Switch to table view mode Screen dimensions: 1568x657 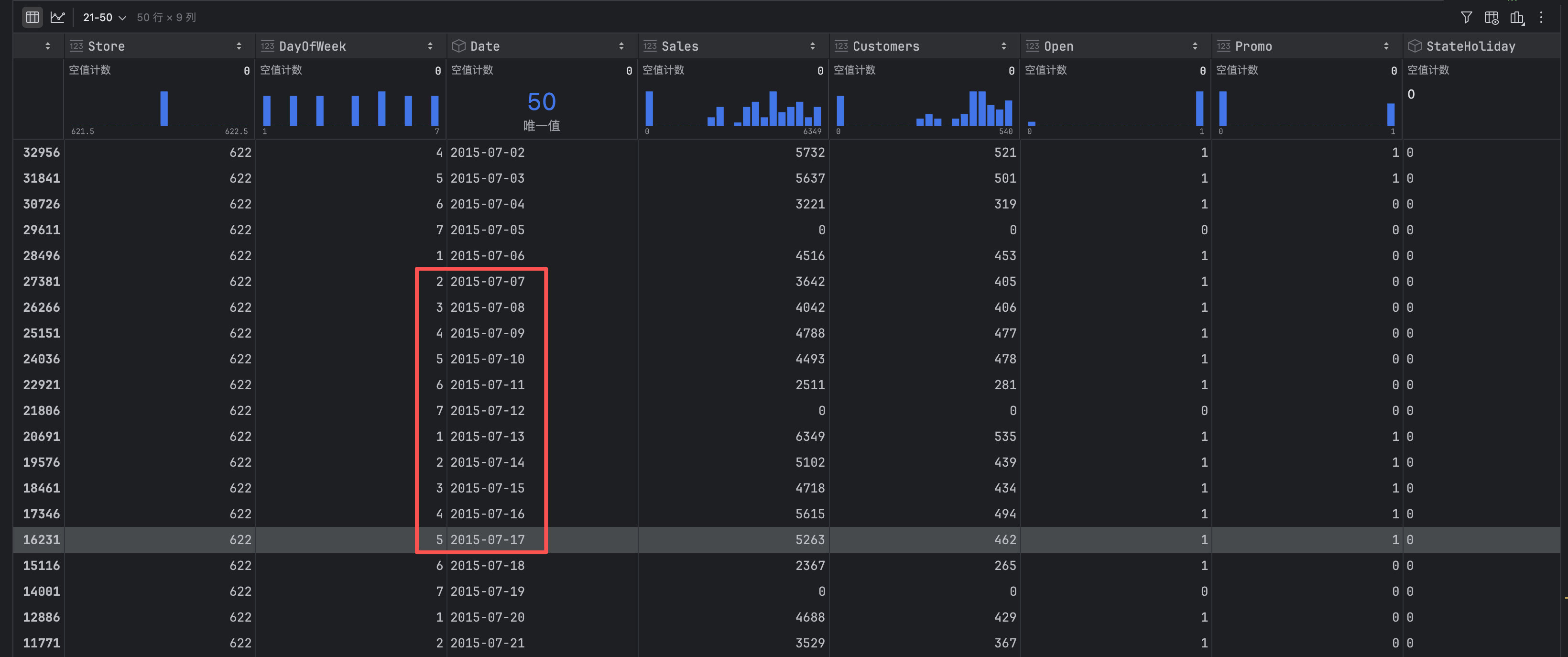[32, 17]
